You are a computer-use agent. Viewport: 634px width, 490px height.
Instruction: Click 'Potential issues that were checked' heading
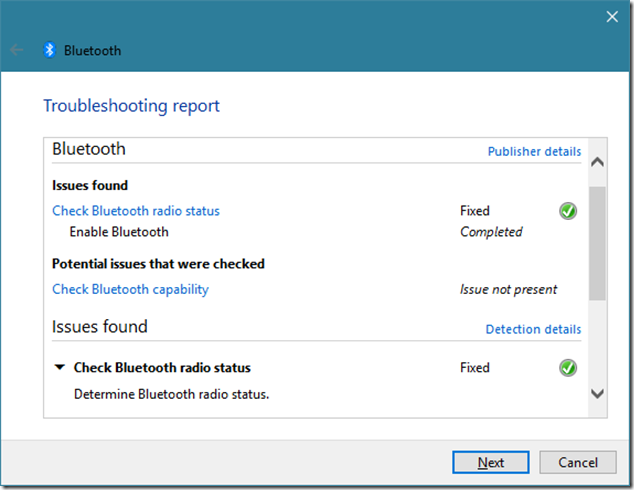158,264
